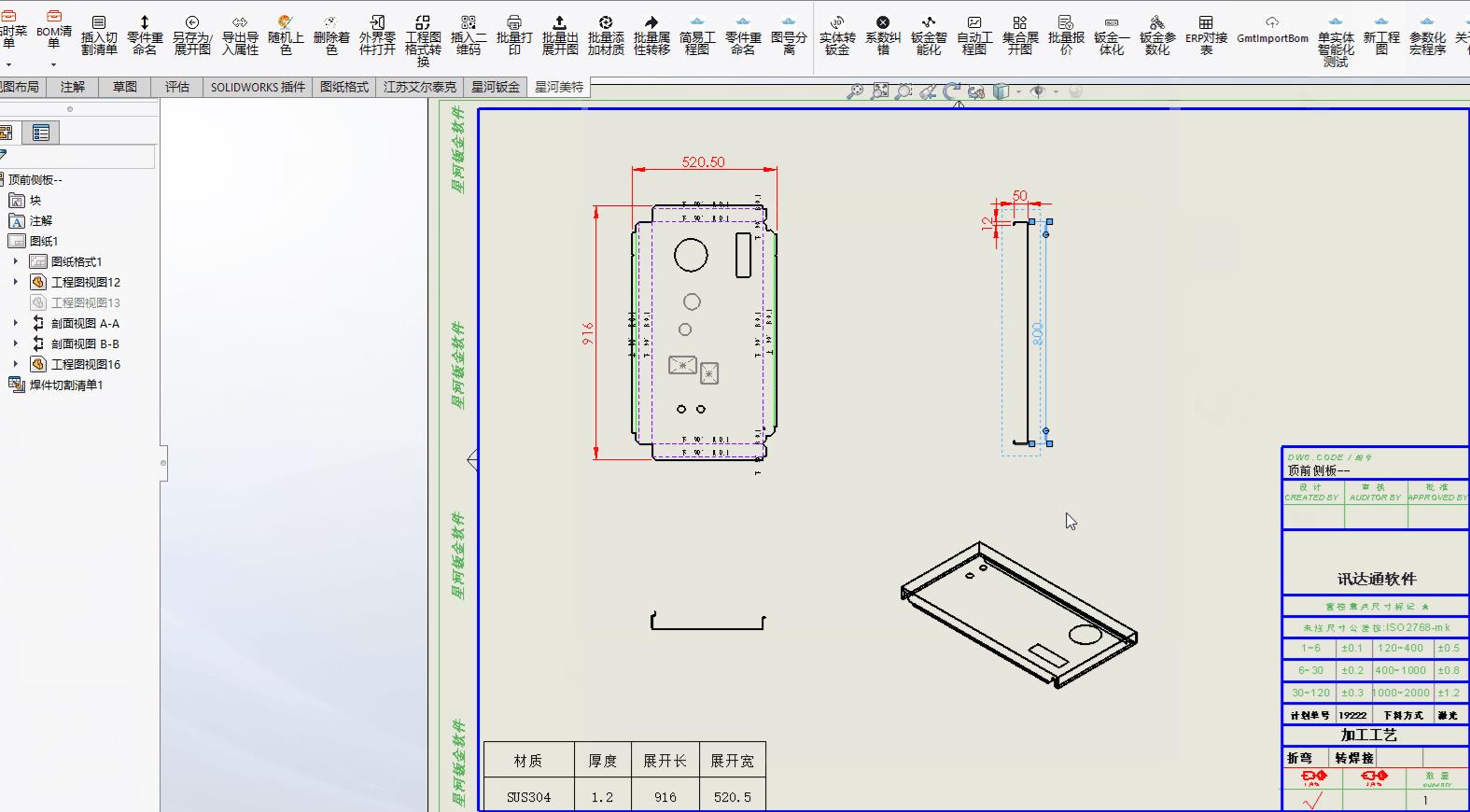Switch to the 星河钣金 tab

tap(495, 87)
